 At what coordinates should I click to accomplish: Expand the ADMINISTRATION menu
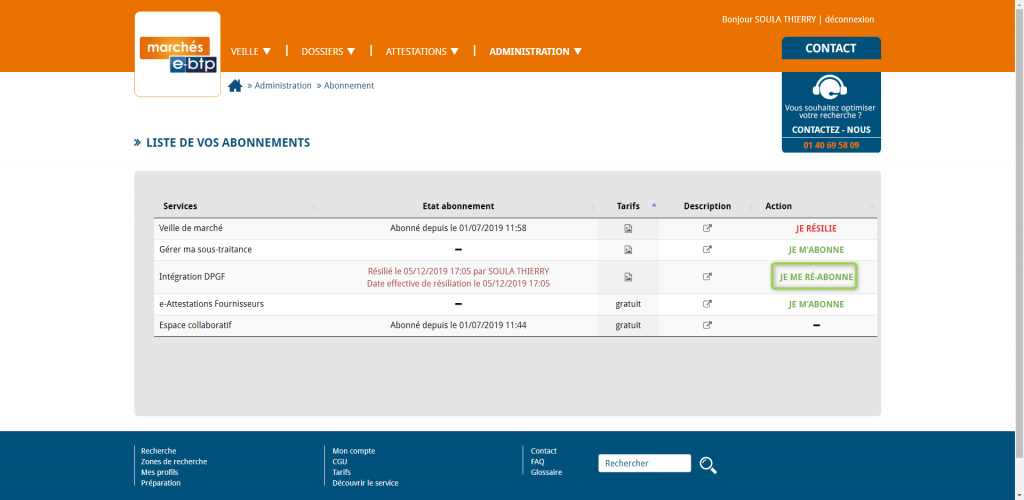[x=536, y=52]
